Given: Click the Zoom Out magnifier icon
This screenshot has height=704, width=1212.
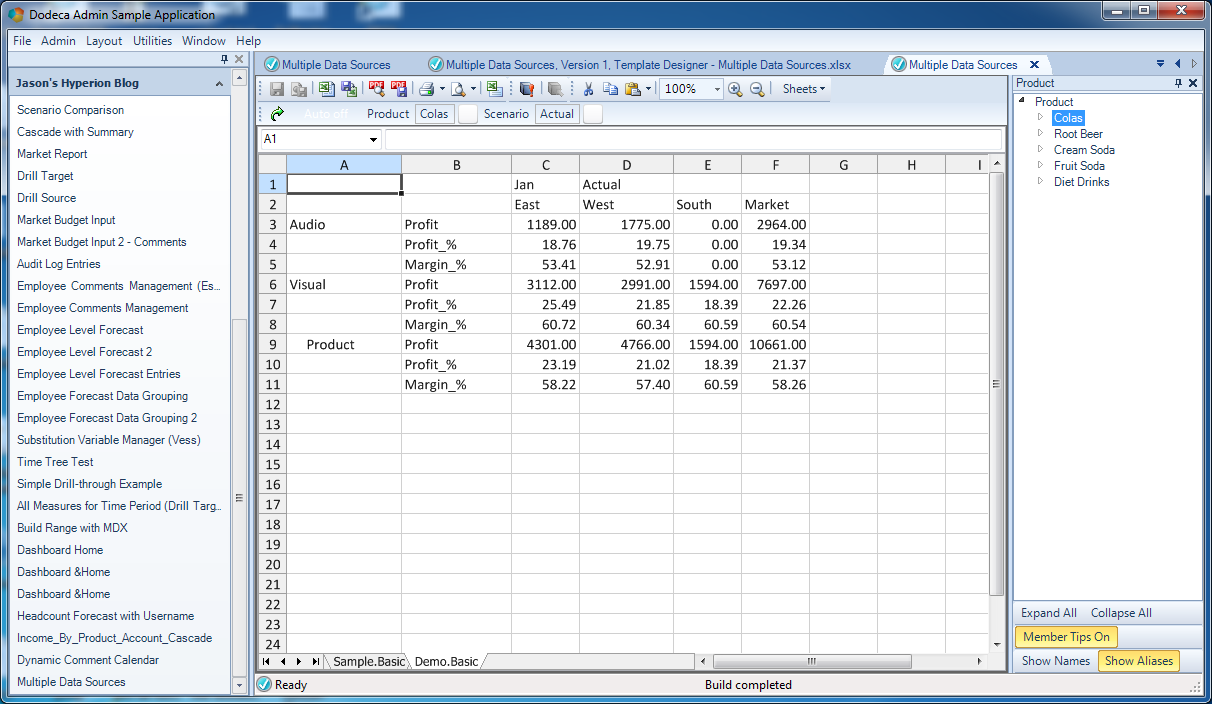Looking at the screenshot, I should pyautogui.click(x=757, y=89).
